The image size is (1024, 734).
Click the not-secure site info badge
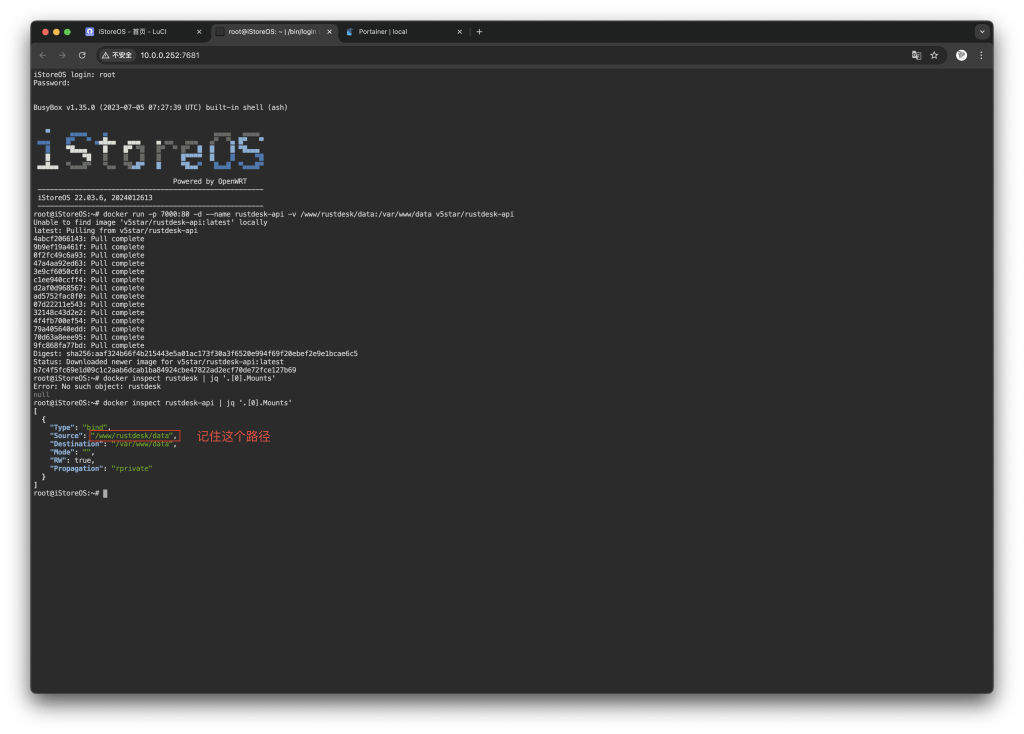coord(116,55)
